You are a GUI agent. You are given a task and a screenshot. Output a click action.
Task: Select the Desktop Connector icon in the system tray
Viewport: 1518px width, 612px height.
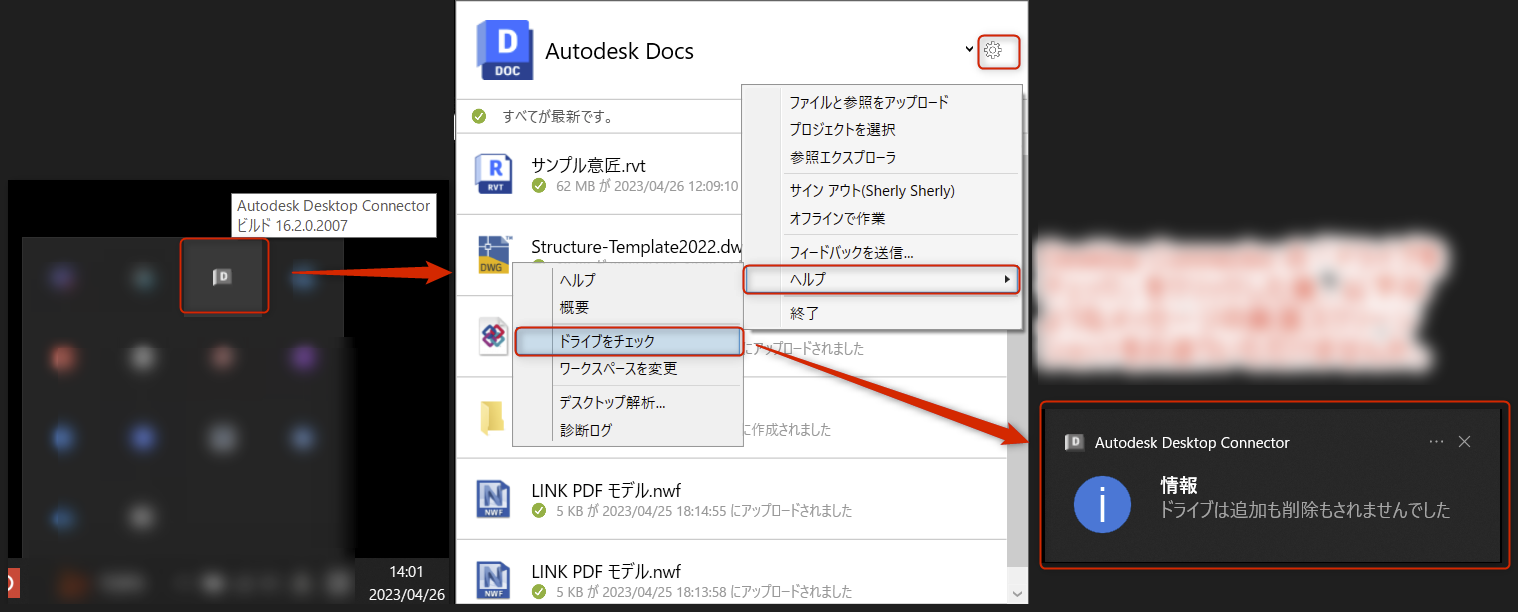(223, 277)
